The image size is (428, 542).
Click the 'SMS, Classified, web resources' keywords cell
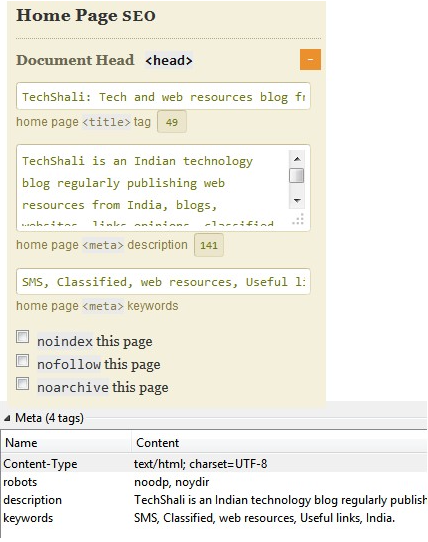(x=264, y=518)
